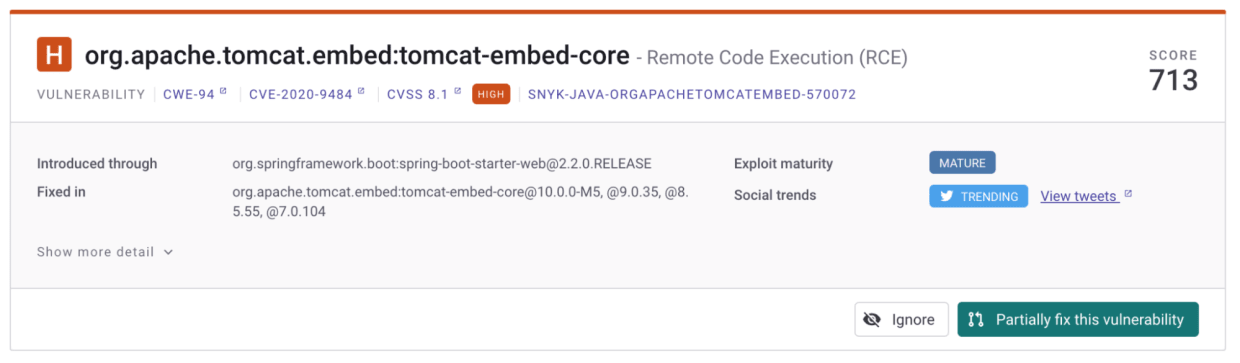The width and height of the screenshot is (1240, 363).
Task: Open the CWE-94 reference link
Action: tap(189, 94)
